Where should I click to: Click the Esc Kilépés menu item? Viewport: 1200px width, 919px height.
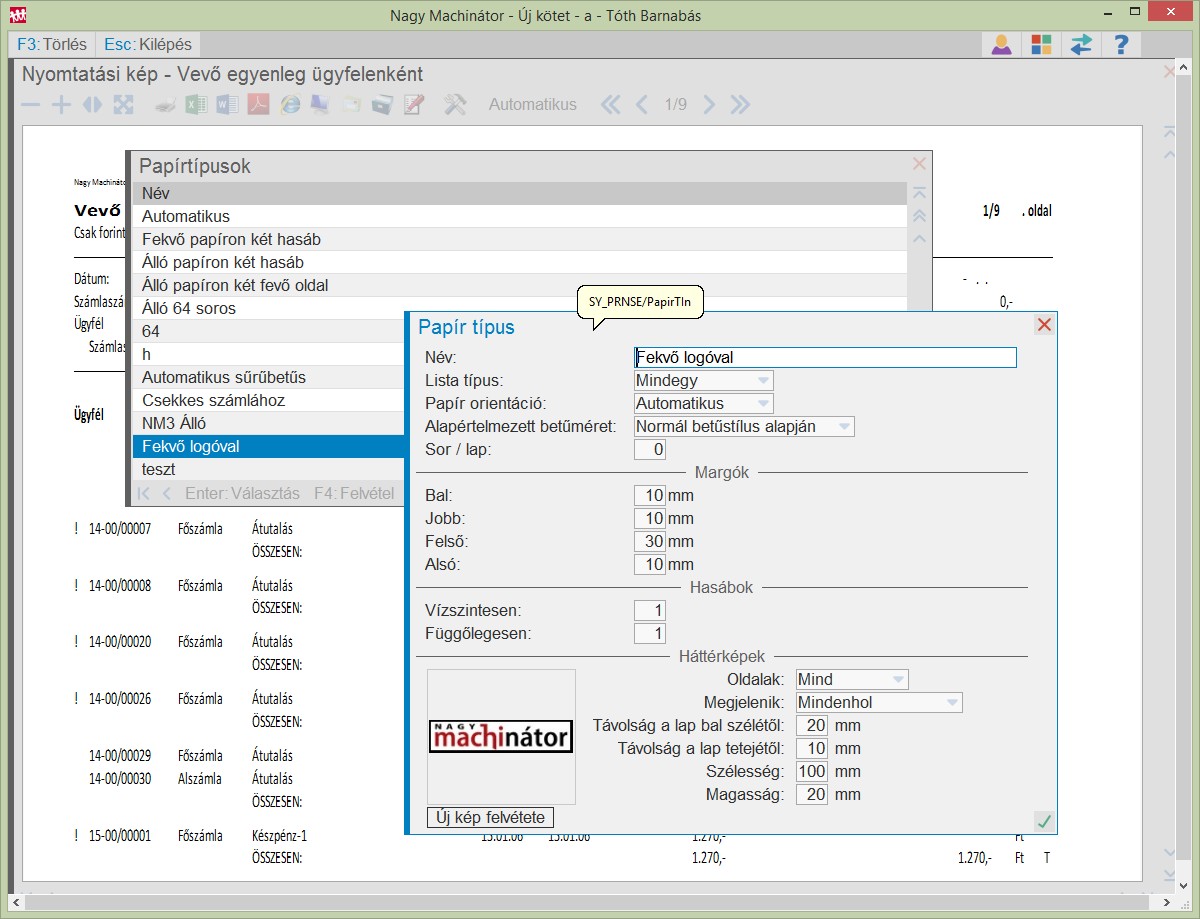148,45
